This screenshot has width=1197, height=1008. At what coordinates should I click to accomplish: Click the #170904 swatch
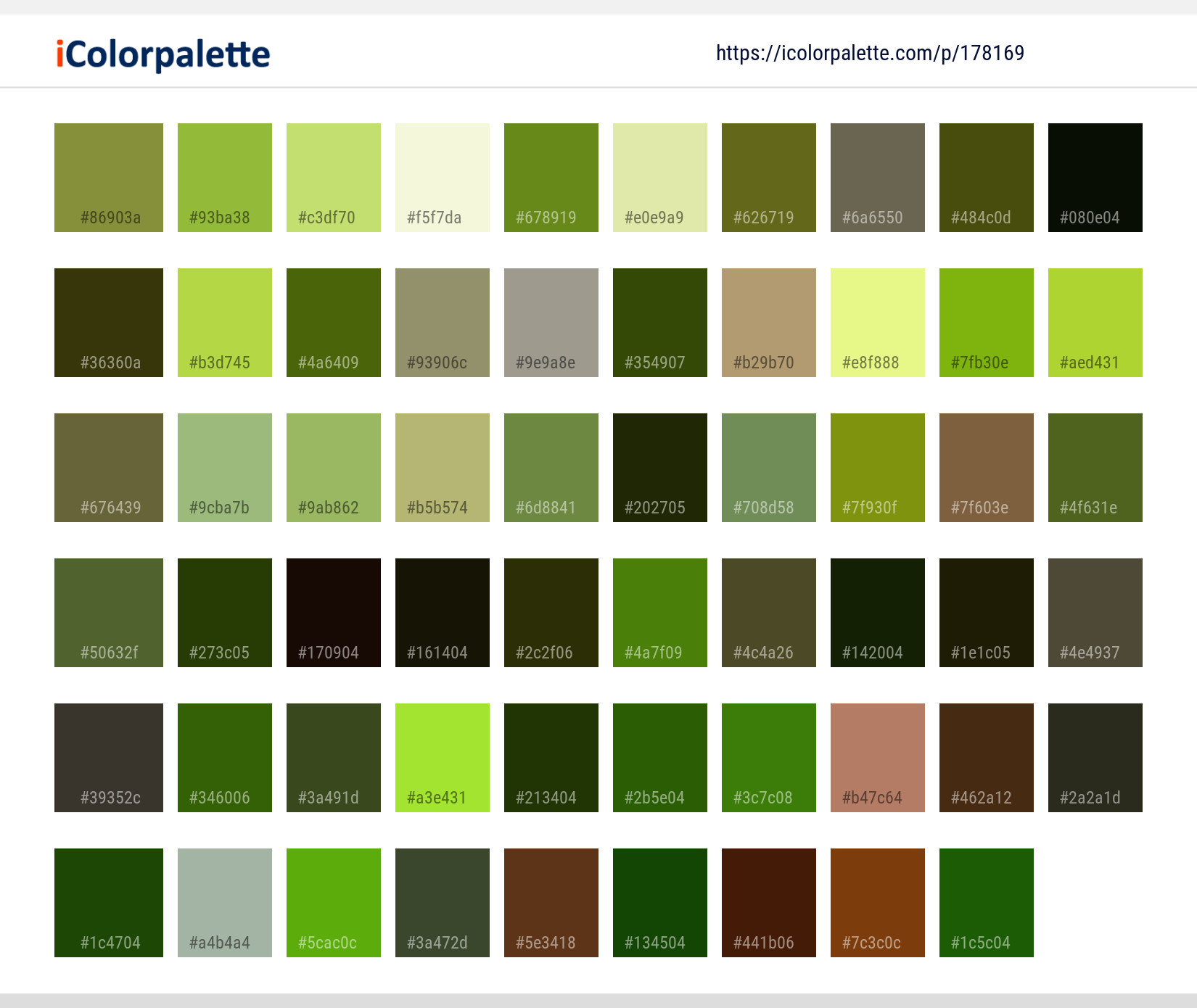[x=334, y=613]
